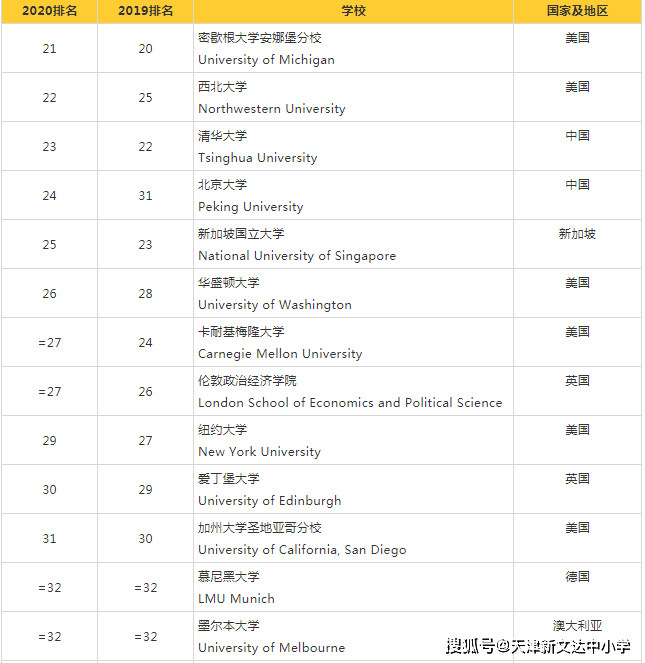Viewport: 645px width, 663px height.
Task: Click 美国 in the Carnegie Mellon row
Action: 577,332
